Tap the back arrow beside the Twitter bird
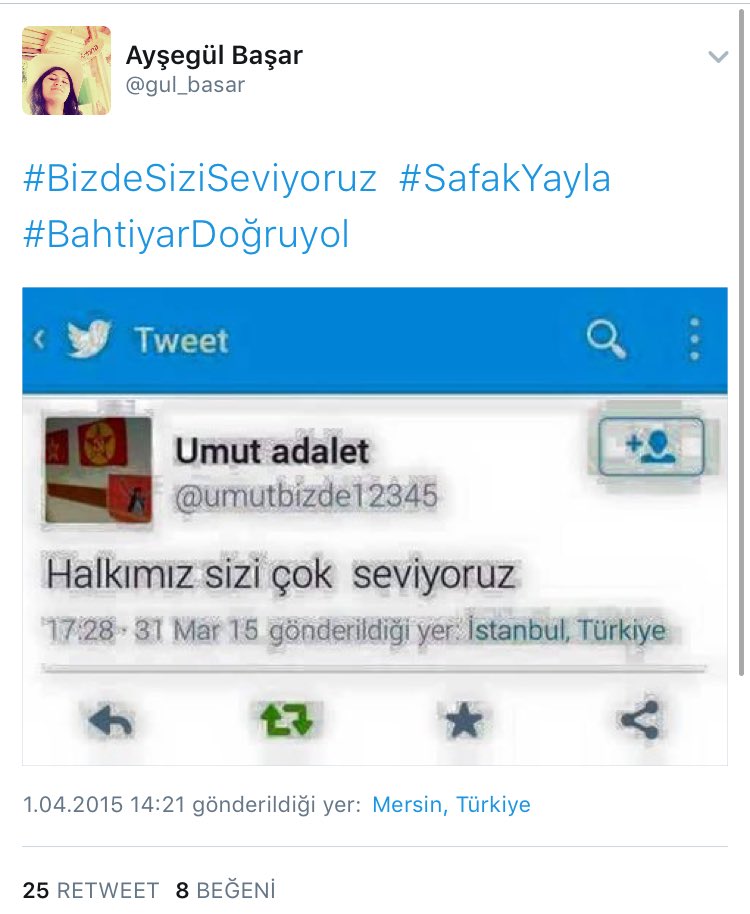The height and width of the screenshot is (914, 750). (x=39, y=339)
